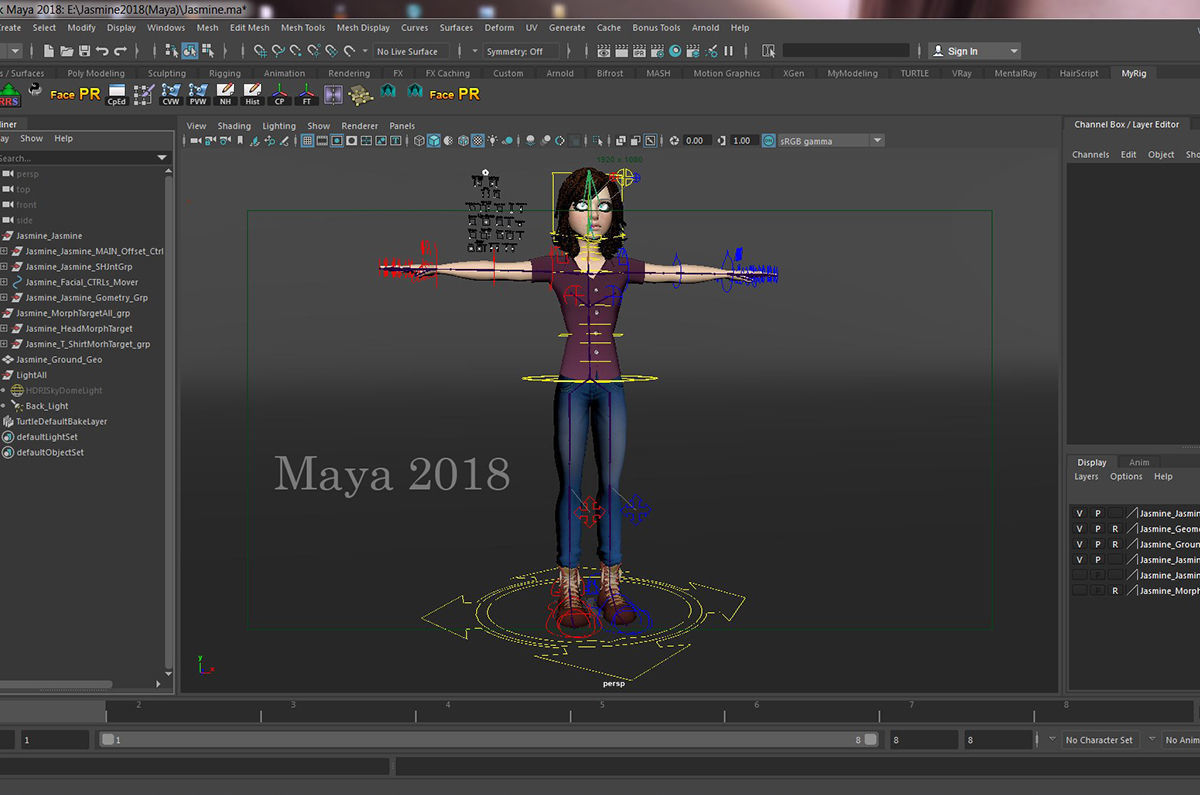Click the layer editor Options menu
This screenshot has height=795, width=1200.
1126,476
